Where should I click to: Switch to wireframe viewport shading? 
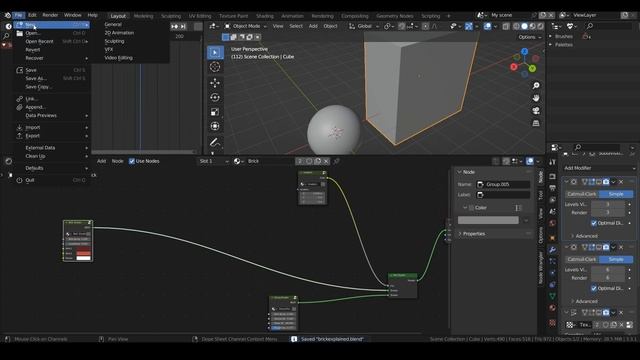coord(516,26)
